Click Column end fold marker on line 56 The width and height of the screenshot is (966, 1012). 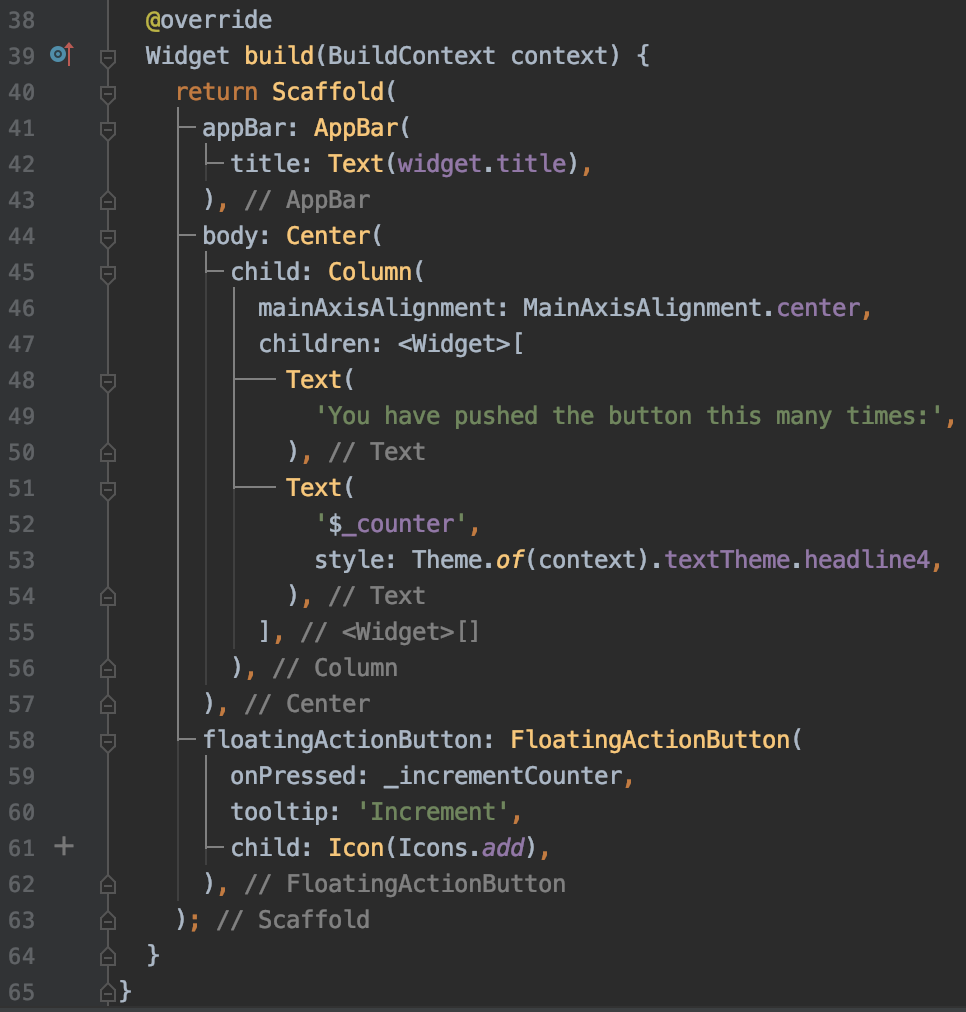[108, 669]
